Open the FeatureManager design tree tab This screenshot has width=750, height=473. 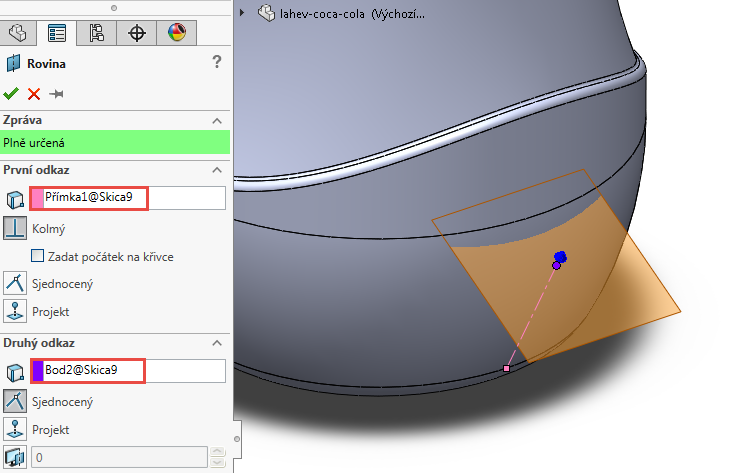[x=18, y=33]
